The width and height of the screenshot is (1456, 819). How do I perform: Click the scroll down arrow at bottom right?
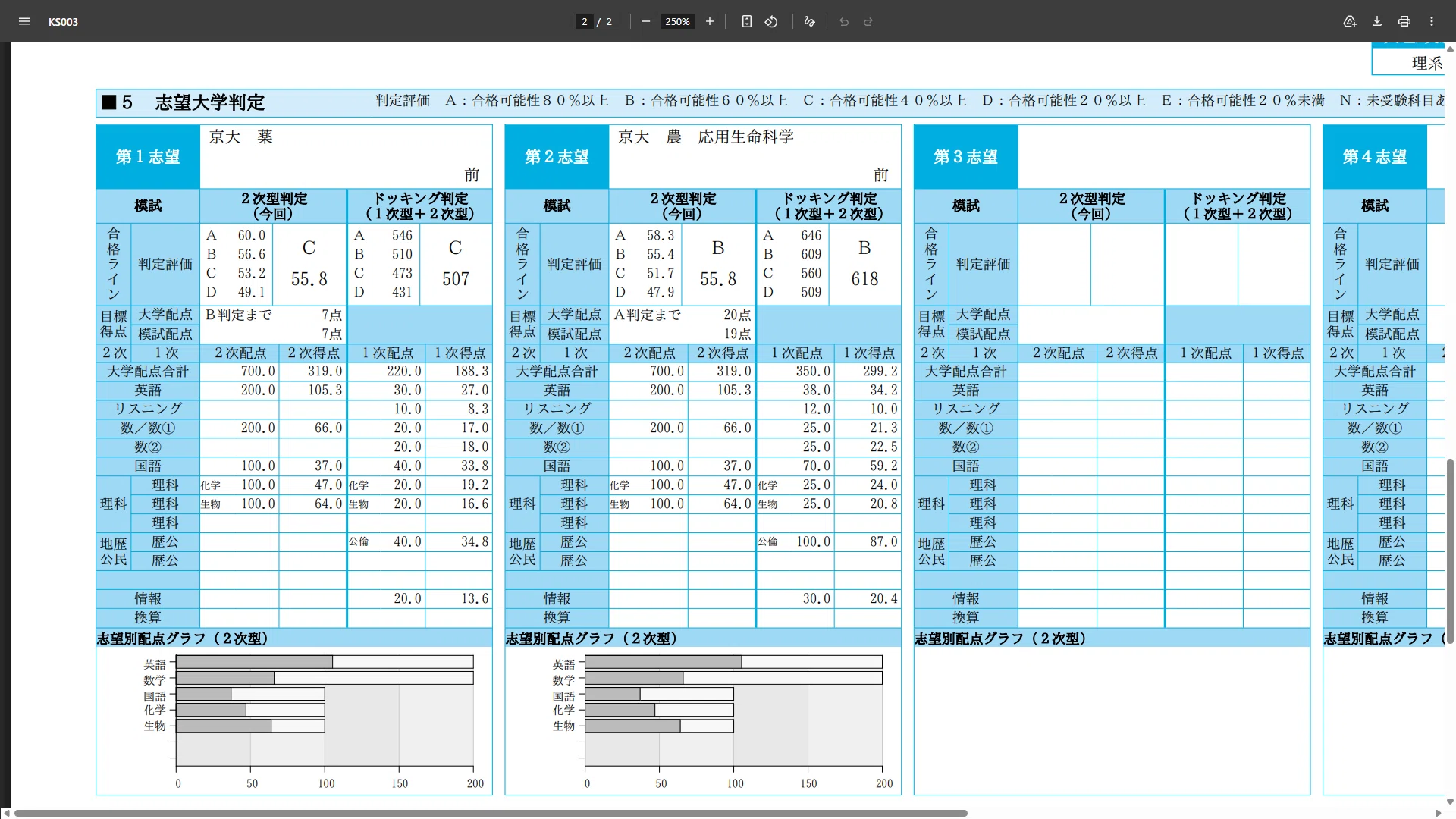[x=1451, y=802]
